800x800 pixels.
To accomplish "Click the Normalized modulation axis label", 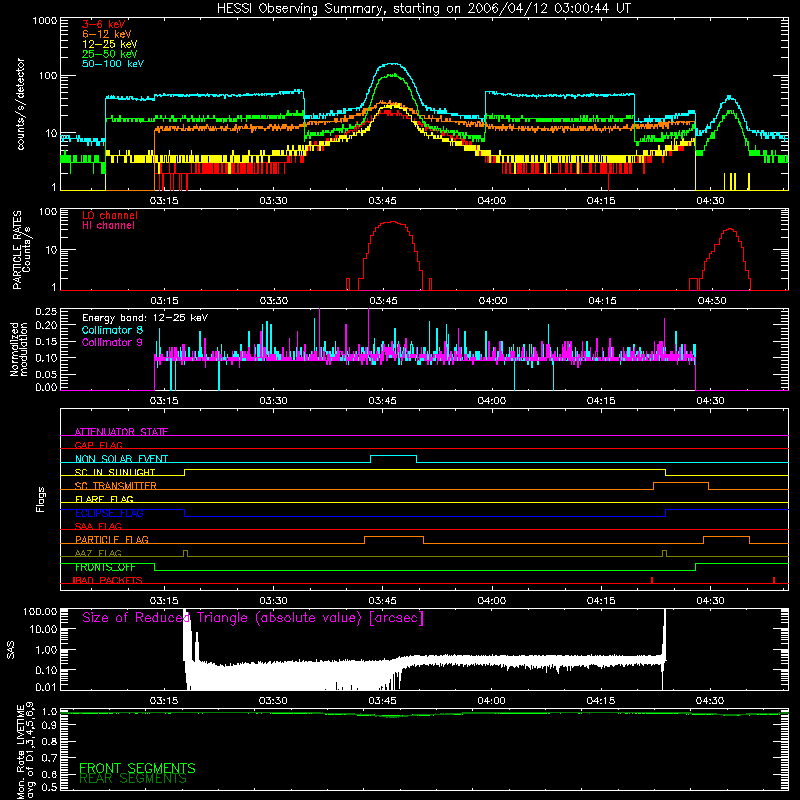I will (x=19, y=349).
